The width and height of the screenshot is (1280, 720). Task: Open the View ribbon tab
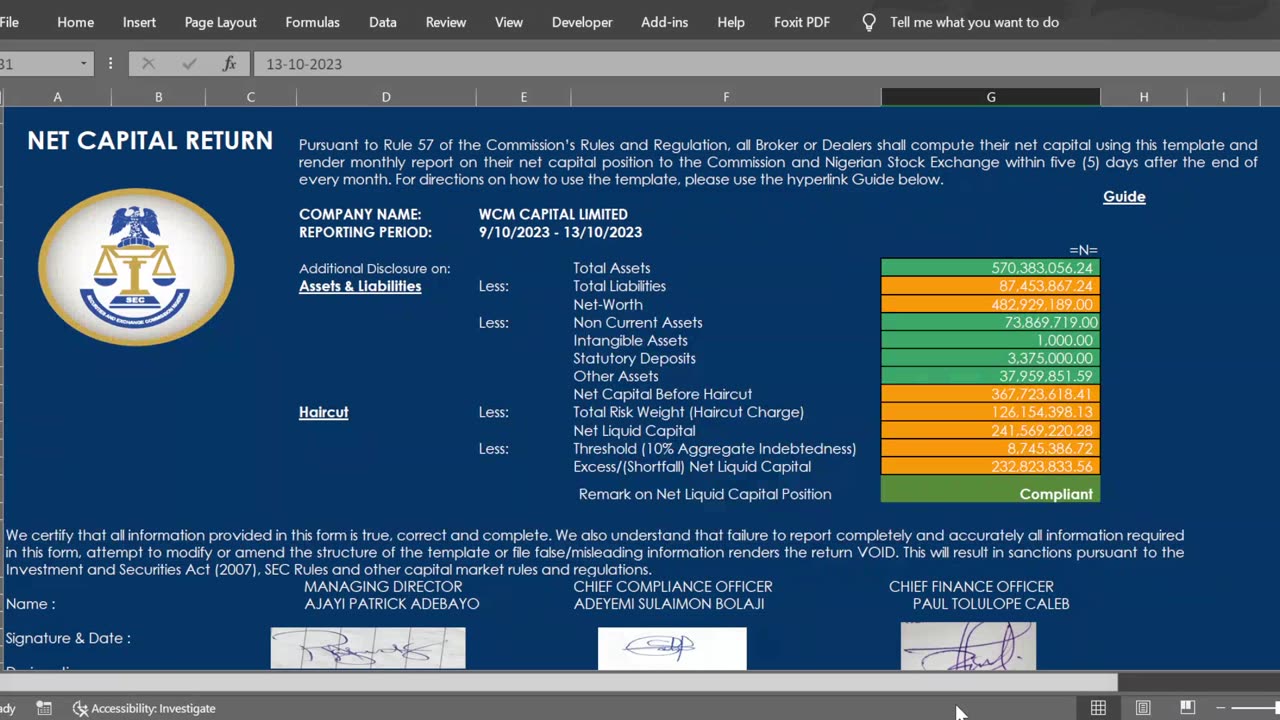pyautogui.click(x=508, y=22)
